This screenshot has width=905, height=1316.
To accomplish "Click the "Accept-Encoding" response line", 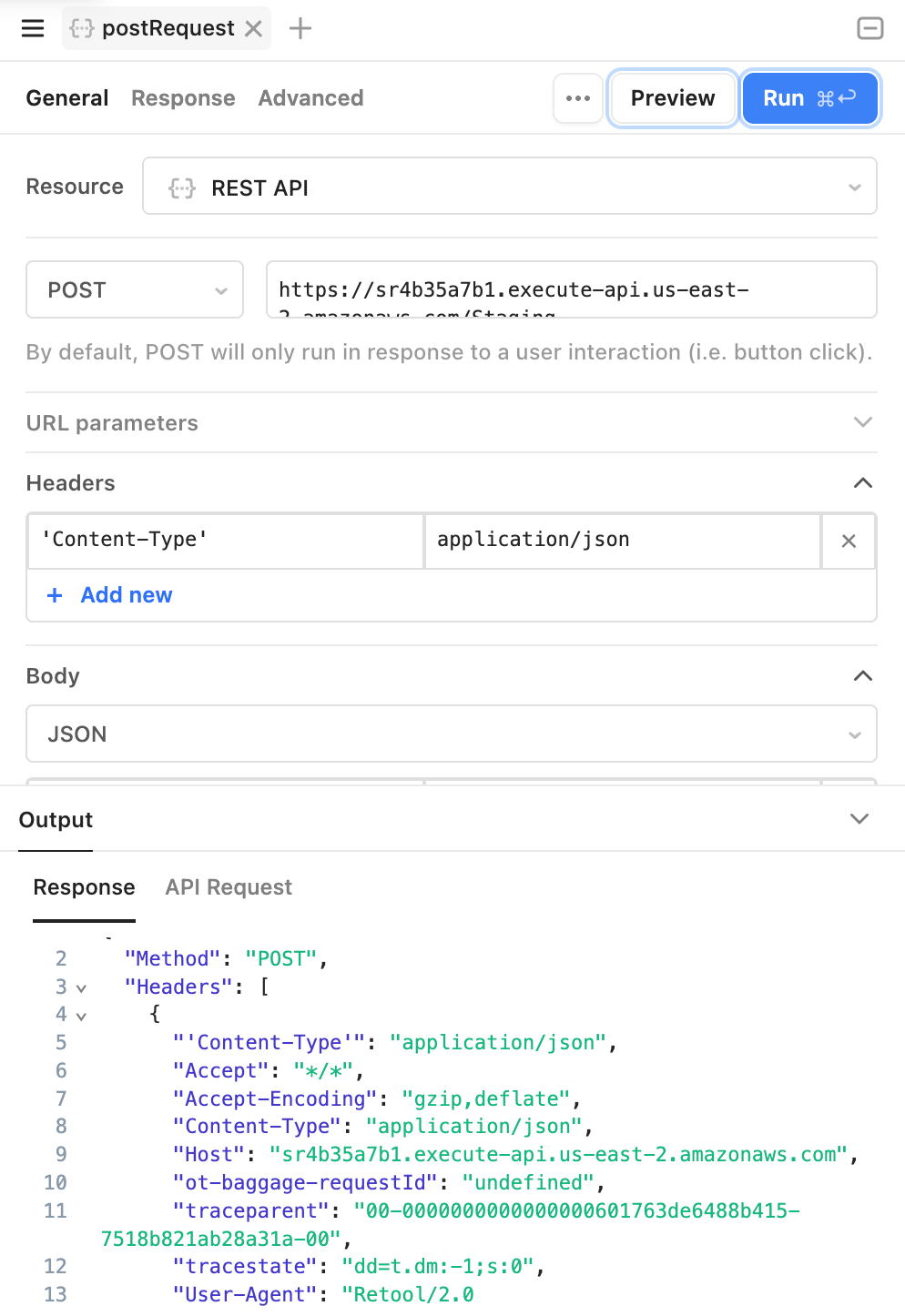I will coord(377,1099).
